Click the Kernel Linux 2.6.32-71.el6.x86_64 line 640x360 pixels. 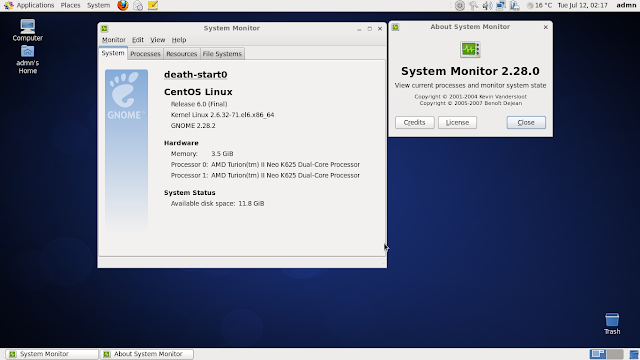point(222,115)
